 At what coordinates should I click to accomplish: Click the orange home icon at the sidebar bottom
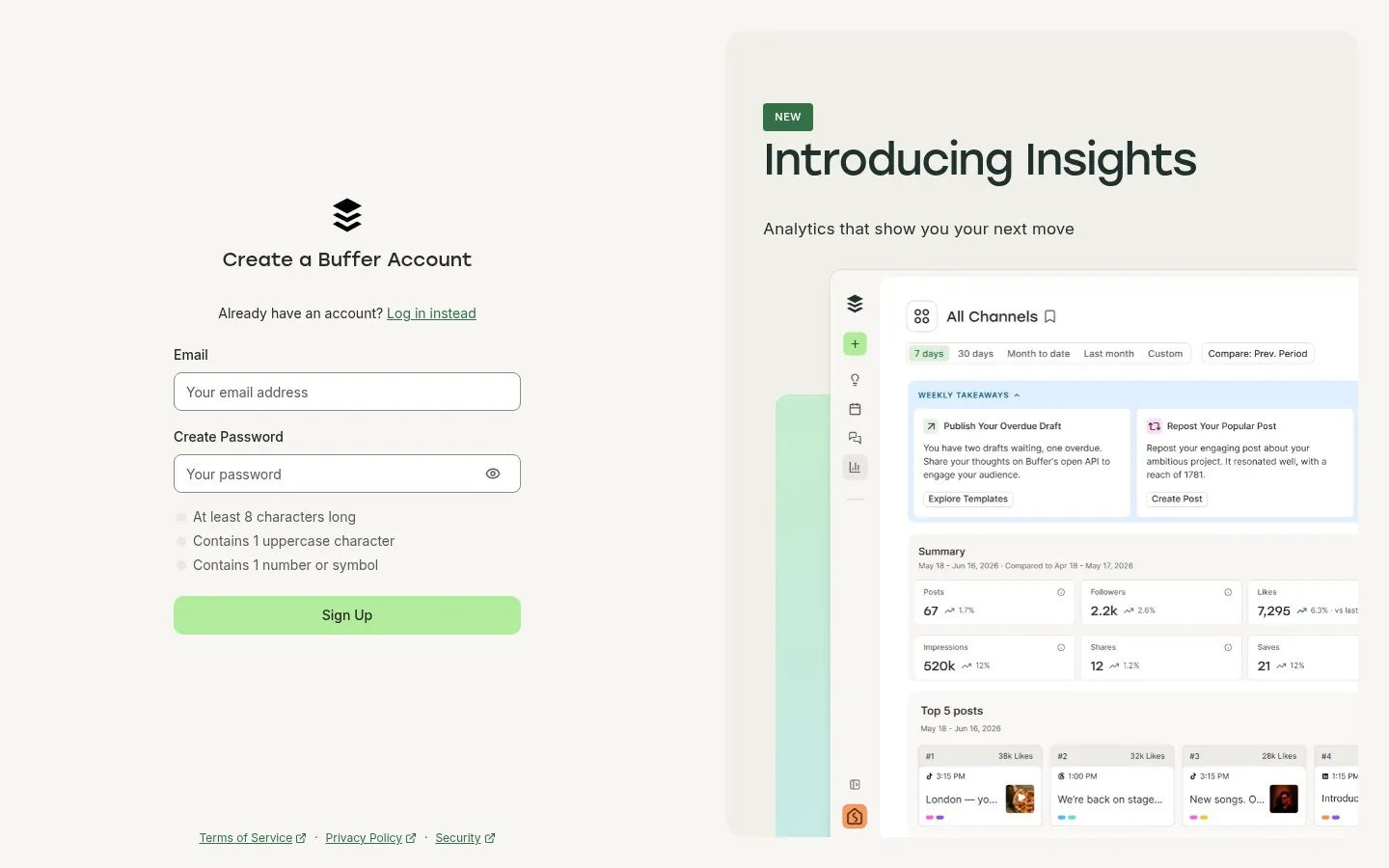[855, 817]
